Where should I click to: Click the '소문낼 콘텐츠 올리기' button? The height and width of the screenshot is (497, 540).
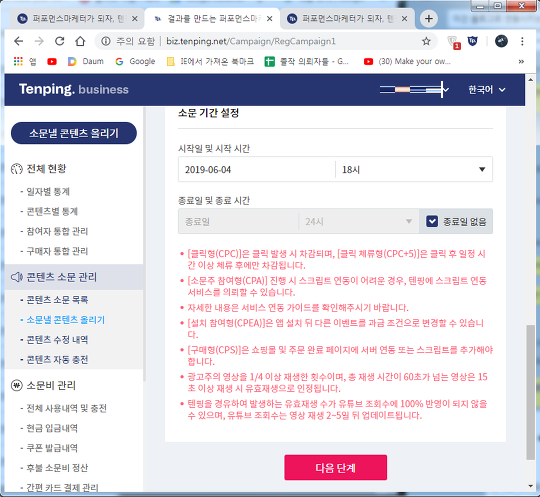coord(74,133)
